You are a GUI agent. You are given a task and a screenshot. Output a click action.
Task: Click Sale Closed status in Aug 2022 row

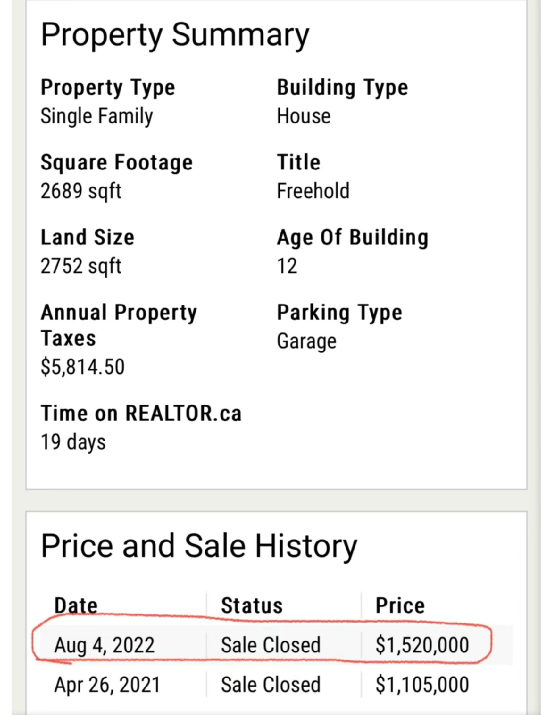271,645
